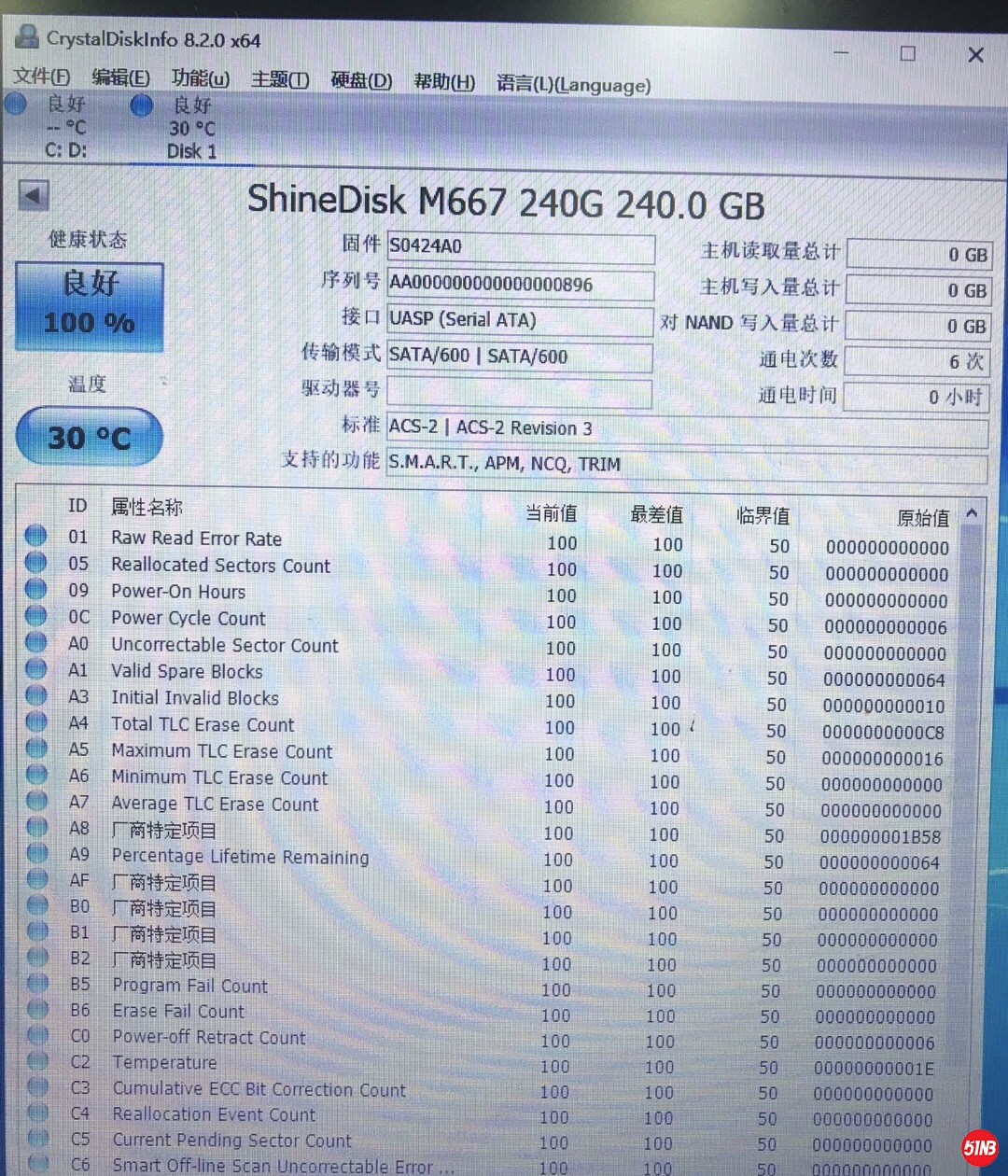Click the serial number field AA000000000000000896
This screenshot has height=1176, width=1008.
click(x=521, y=284)
